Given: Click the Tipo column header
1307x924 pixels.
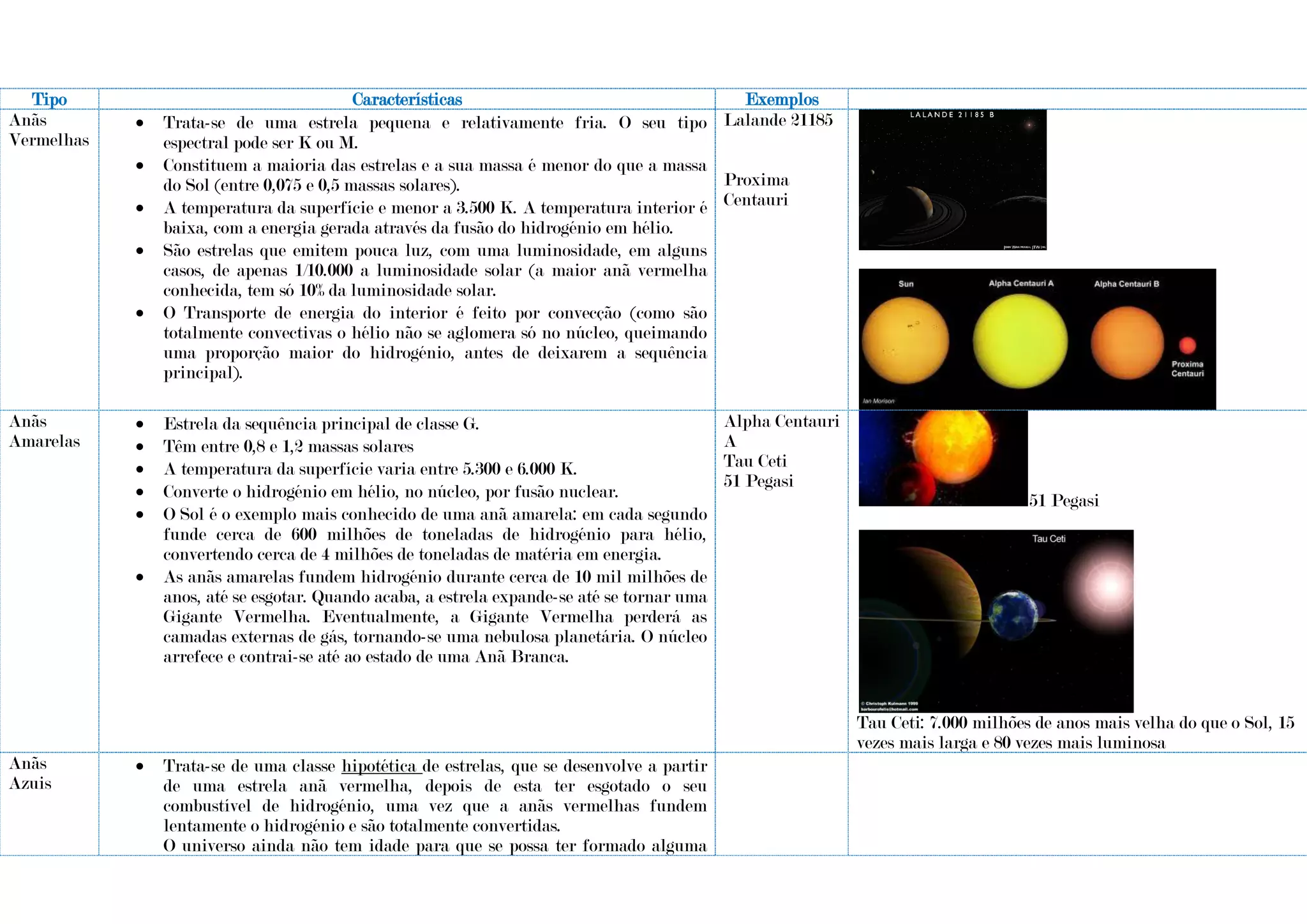Looking at the screenshot, I should 49,100.
